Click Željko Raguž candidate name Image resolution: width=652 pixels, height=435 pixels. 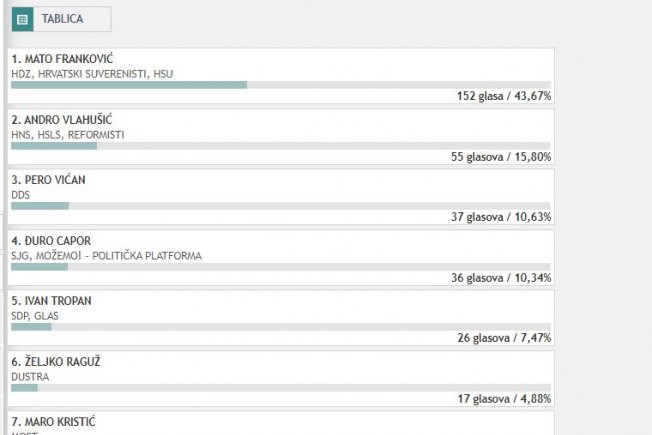tap(56, 361)
